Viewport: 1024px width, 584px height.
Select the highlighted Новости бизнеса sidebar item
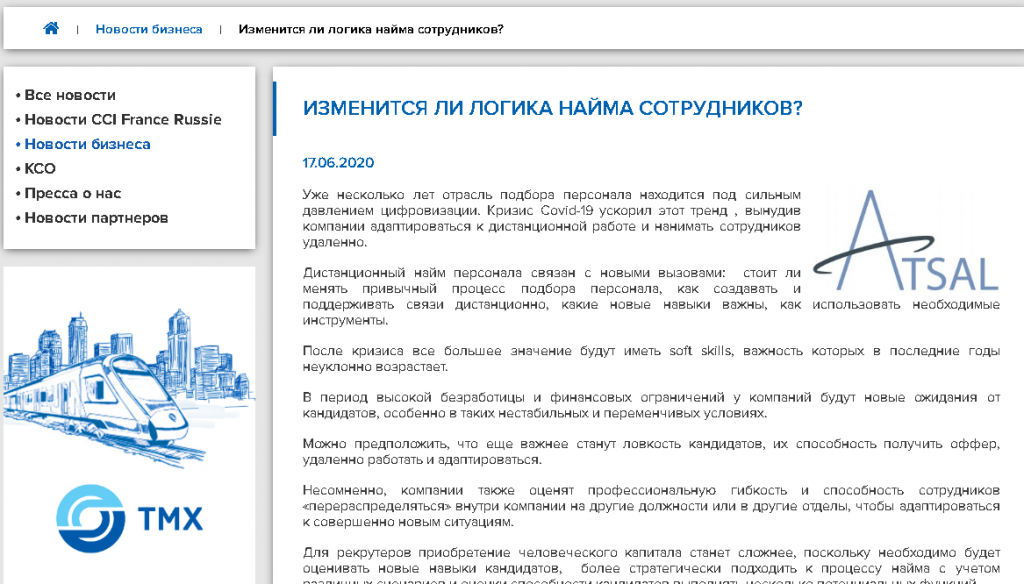click(87, 144)
